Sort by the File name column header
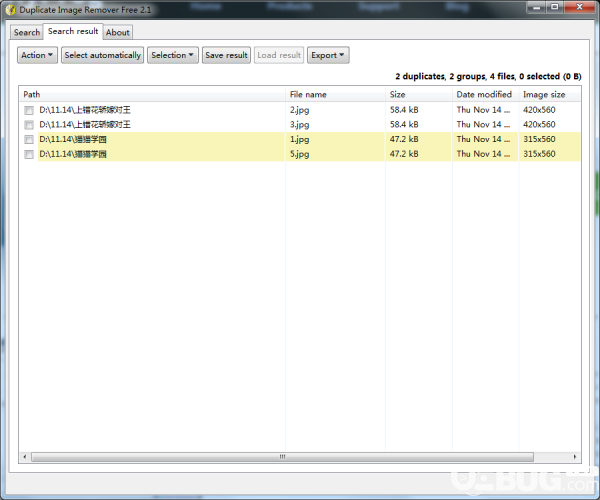The height and width of the screenshot is (500, 600). pos(336,94)
